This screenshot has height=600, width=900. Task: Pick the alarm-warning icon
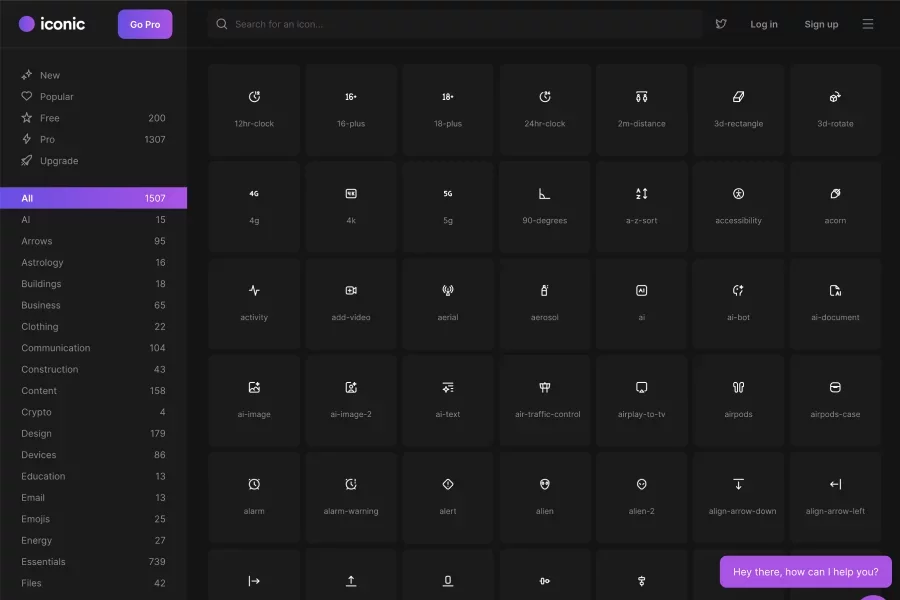tap(351, 496)
